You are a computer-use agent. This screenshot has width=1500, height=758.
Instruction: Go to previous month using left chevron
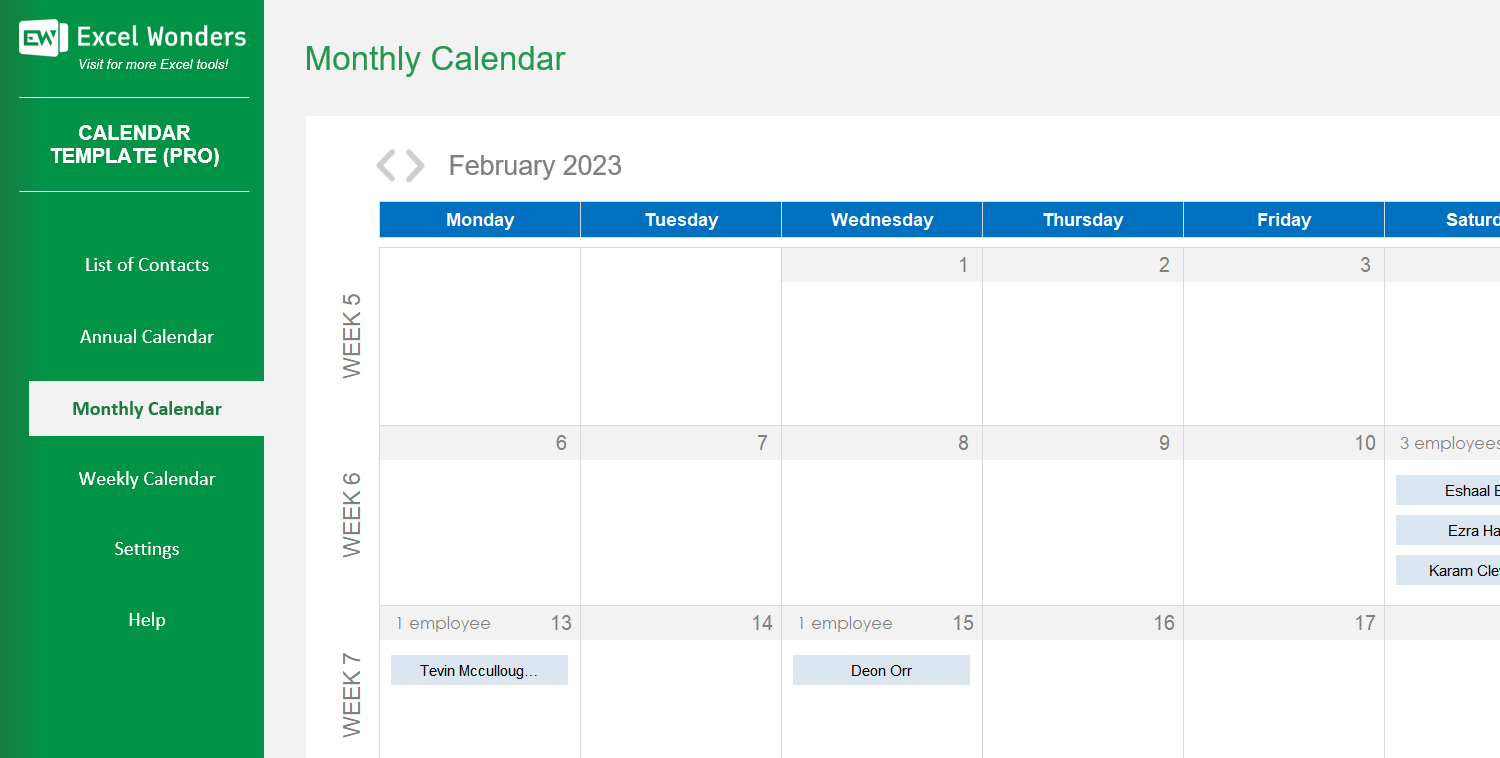coord(388,165)
